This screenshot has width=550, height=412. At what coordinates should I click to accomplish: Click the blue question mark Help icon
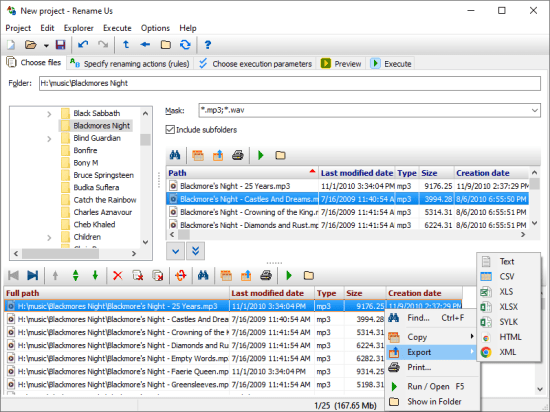click(x=208, y=45)
